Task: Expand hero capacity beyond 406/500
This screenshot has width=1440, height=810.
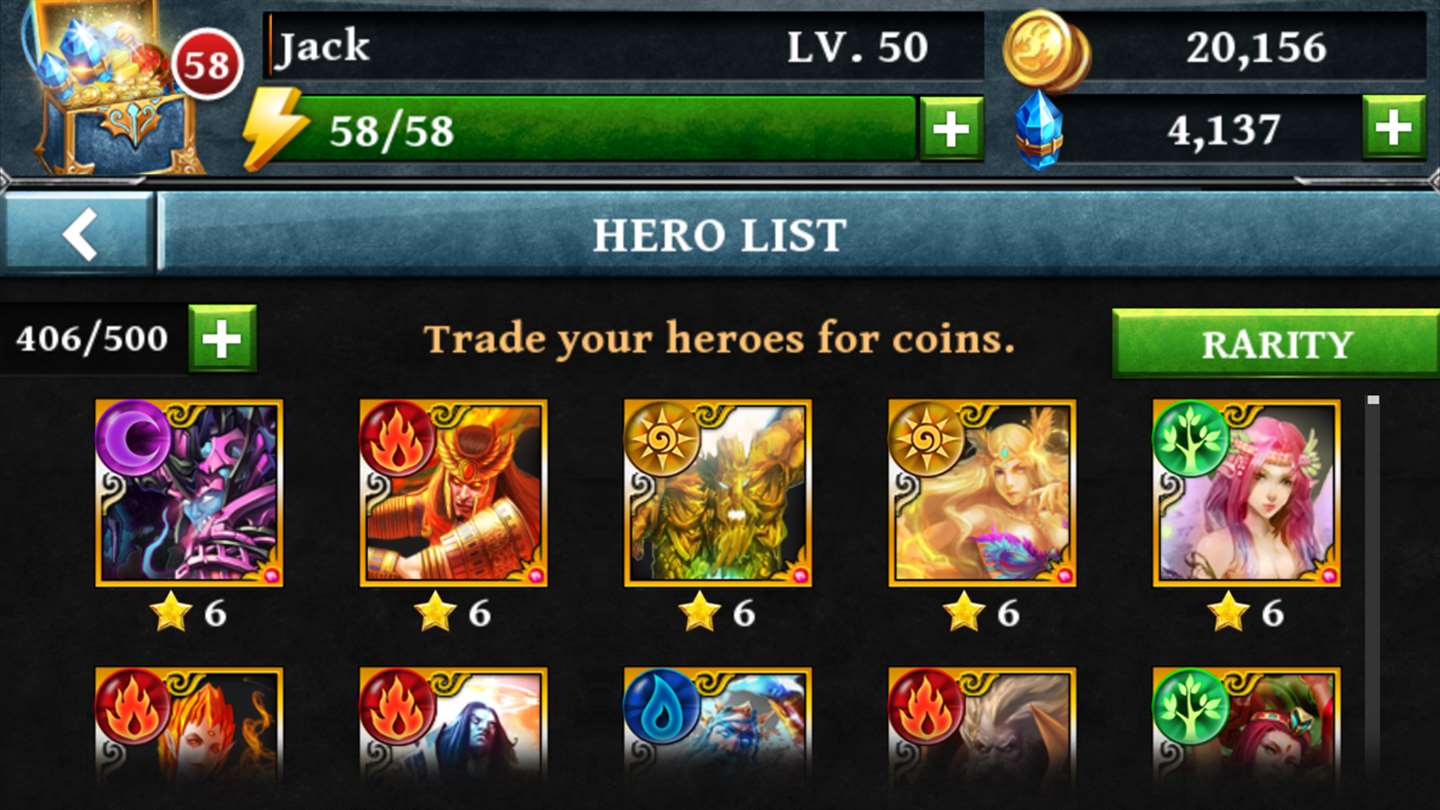Action: coord(222,338)
